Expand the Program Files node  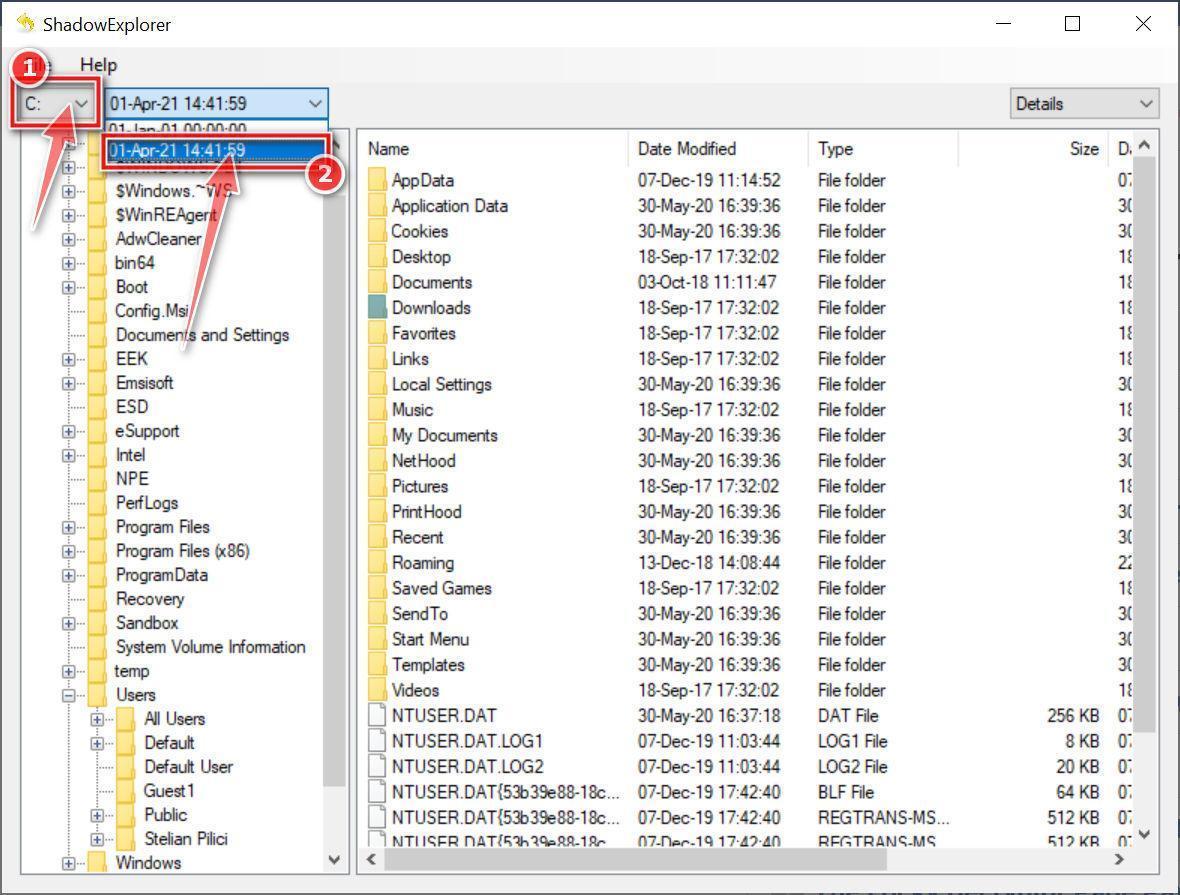(68, 528)
